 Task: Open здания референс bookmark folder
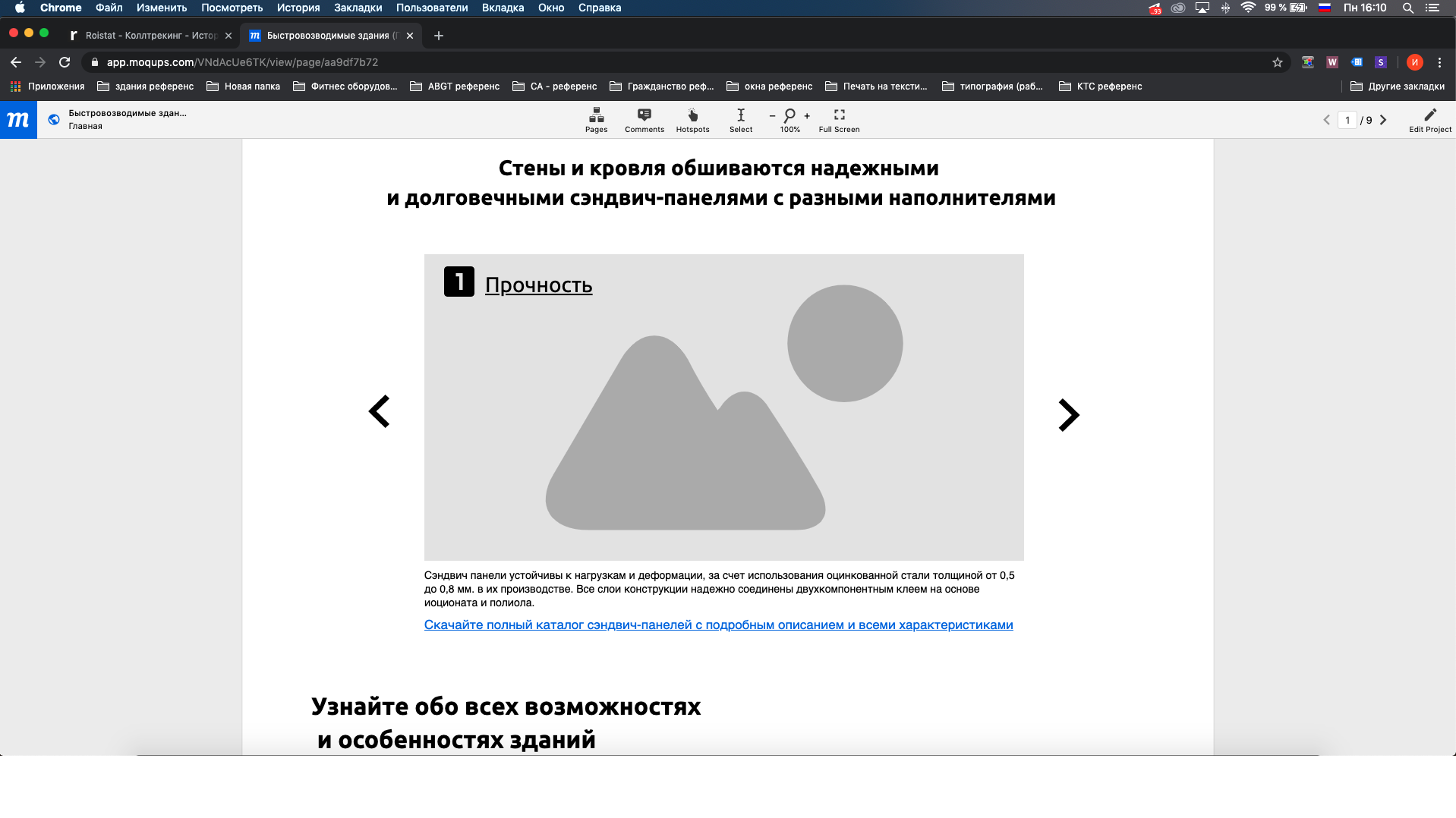pos(146,87)
